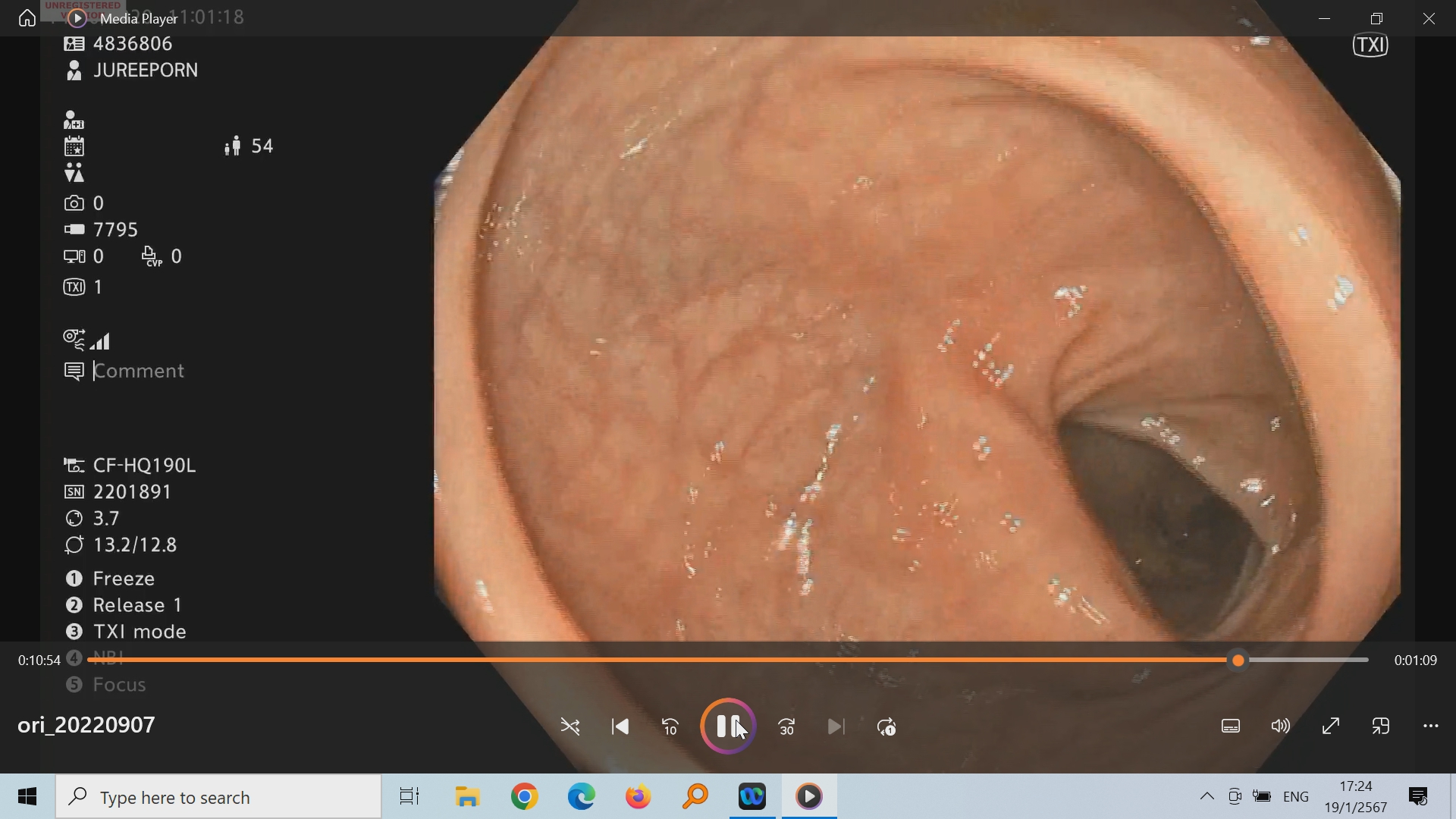The height and width of the screenshot is (819, 1456).
Task: Select Media Player in the taskbar
Action: pyautogui.click(x=809, y=797)
